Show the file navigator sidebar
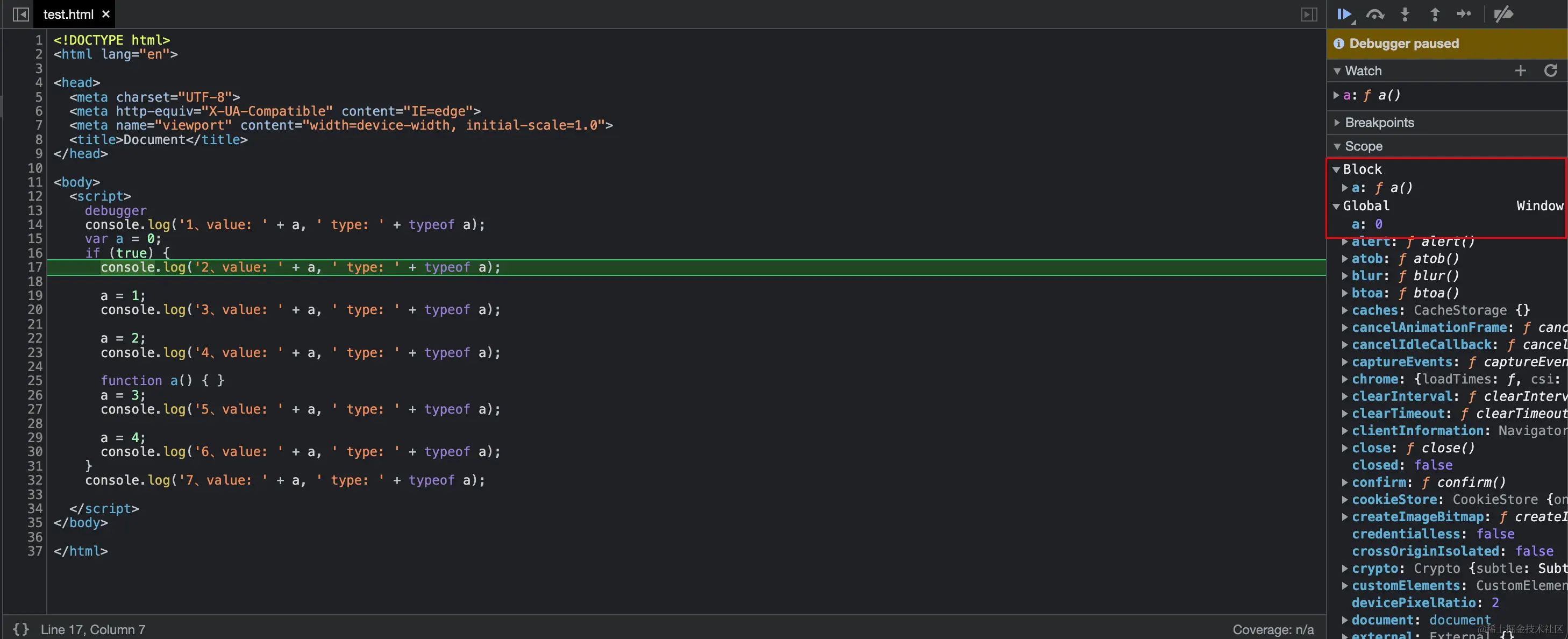1568x639 pixels. [20, 14]
